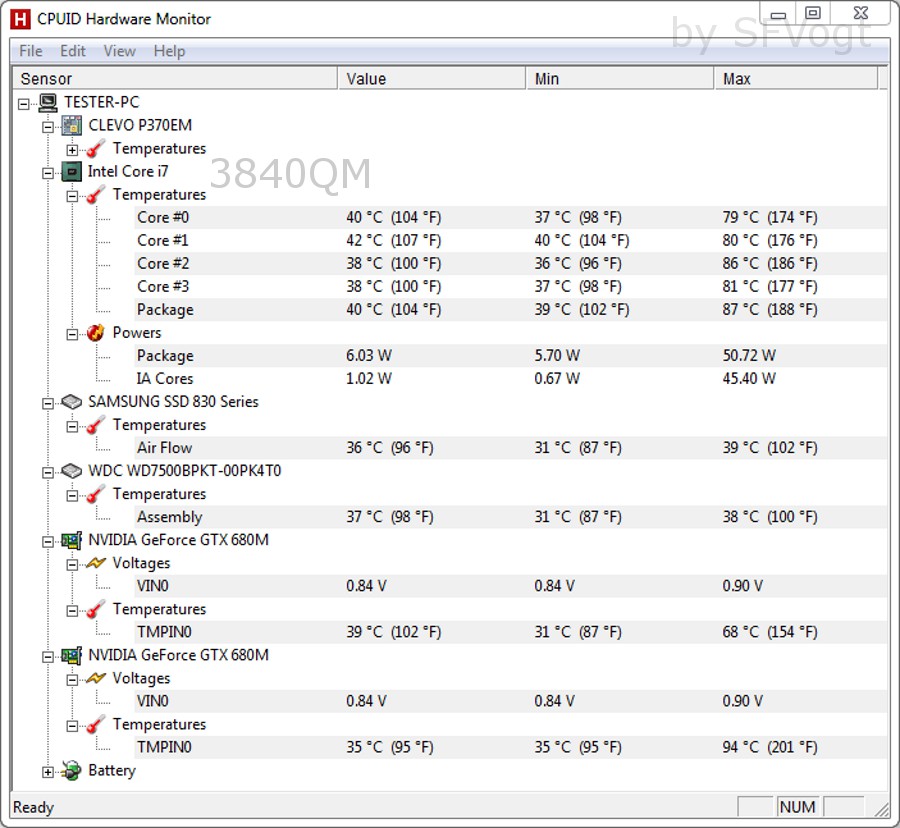
Task: Click thermometer icon under SAMSUNG SSD 830
Action: point(96,425)
